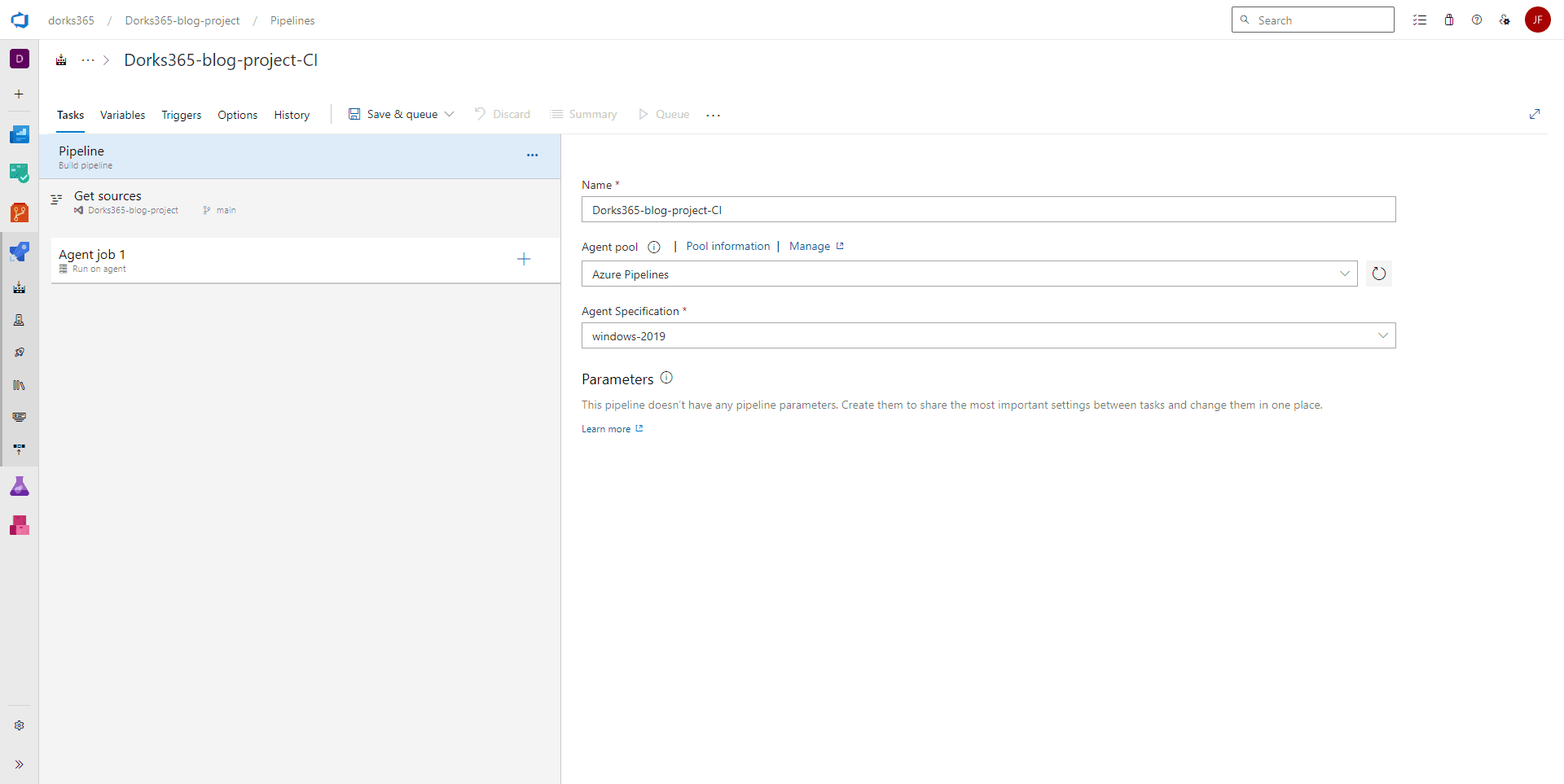1564x784 pixels.
Task: Go to Pipelines breadcrumb
Action: click(x=292, y=20)
